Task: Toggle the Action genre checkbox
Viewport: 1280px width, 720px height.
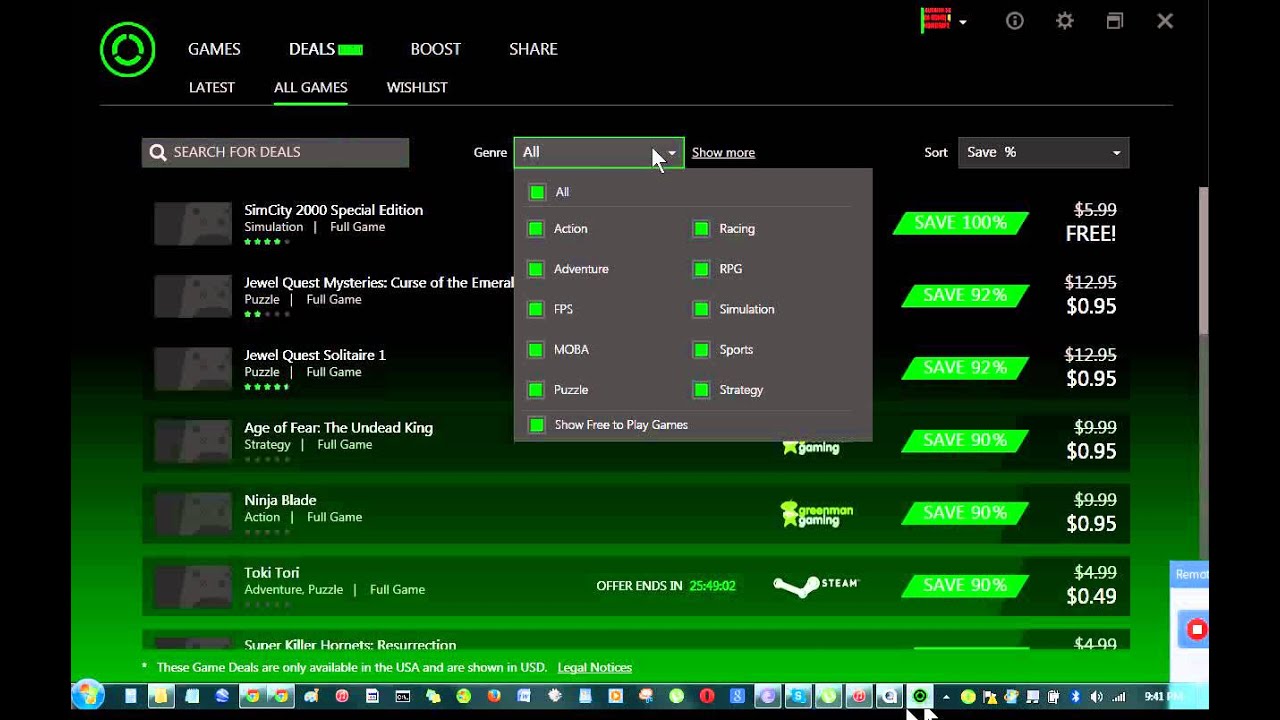Action: tap(536, 229)
